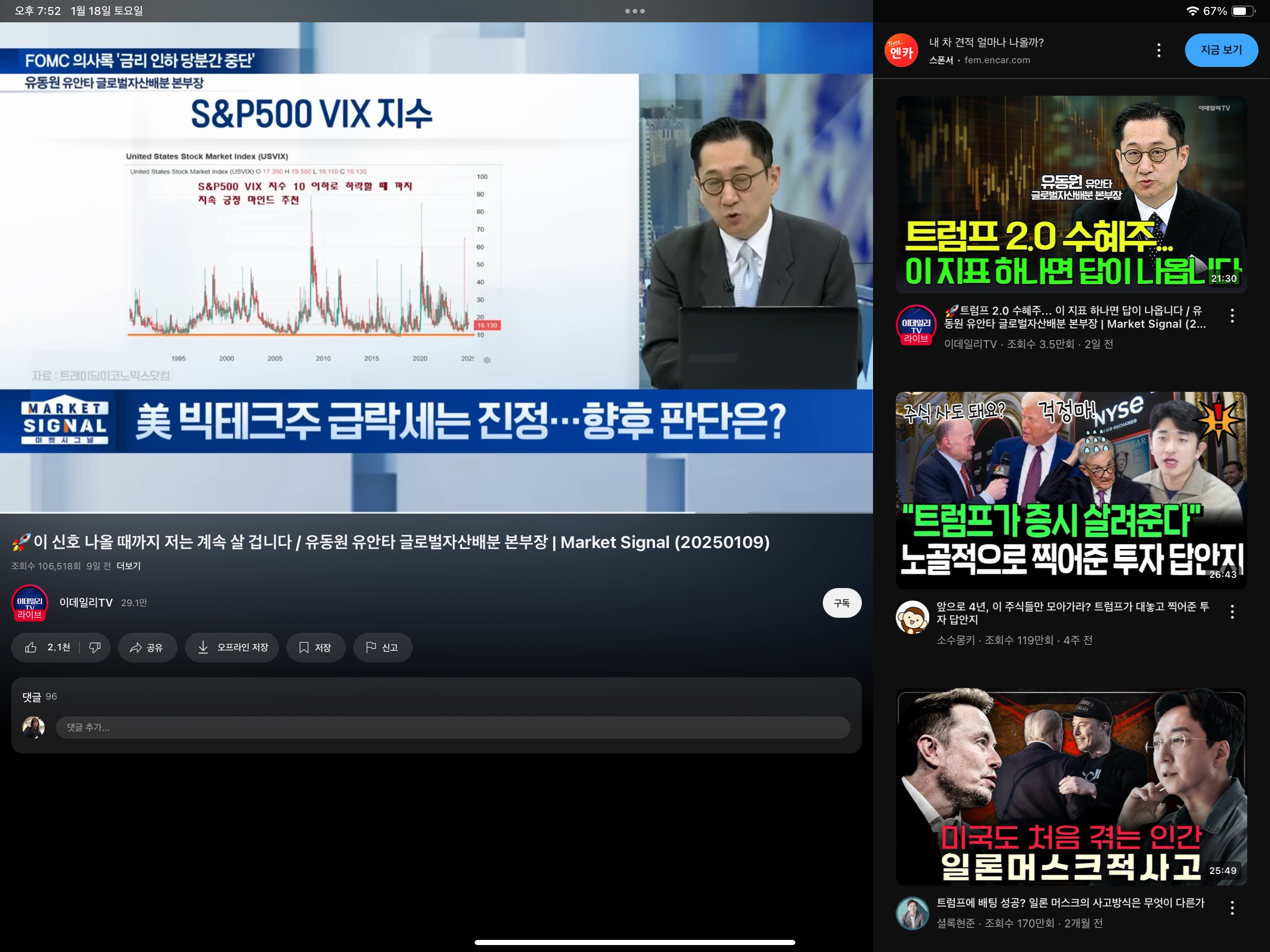Viewport: 1270px width, 952px height.
Task: Report the video with 신고
Action: (383, 647)
